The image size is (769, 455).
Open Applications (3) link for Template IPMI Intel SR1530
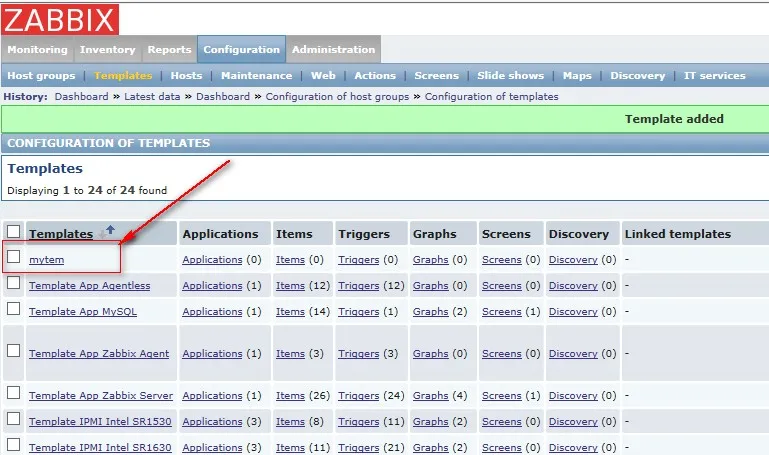[212, 422]
